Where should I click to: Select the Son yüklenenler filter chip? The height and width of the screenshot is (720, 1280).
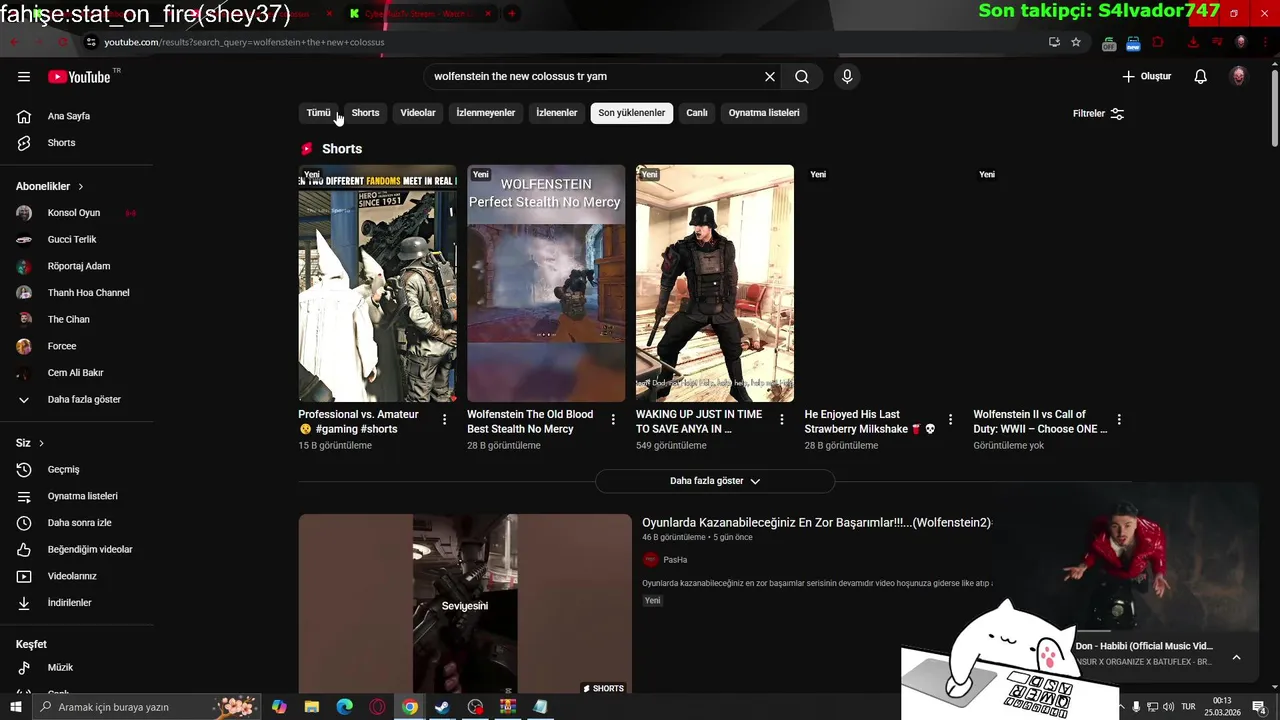tap(632, 113)
